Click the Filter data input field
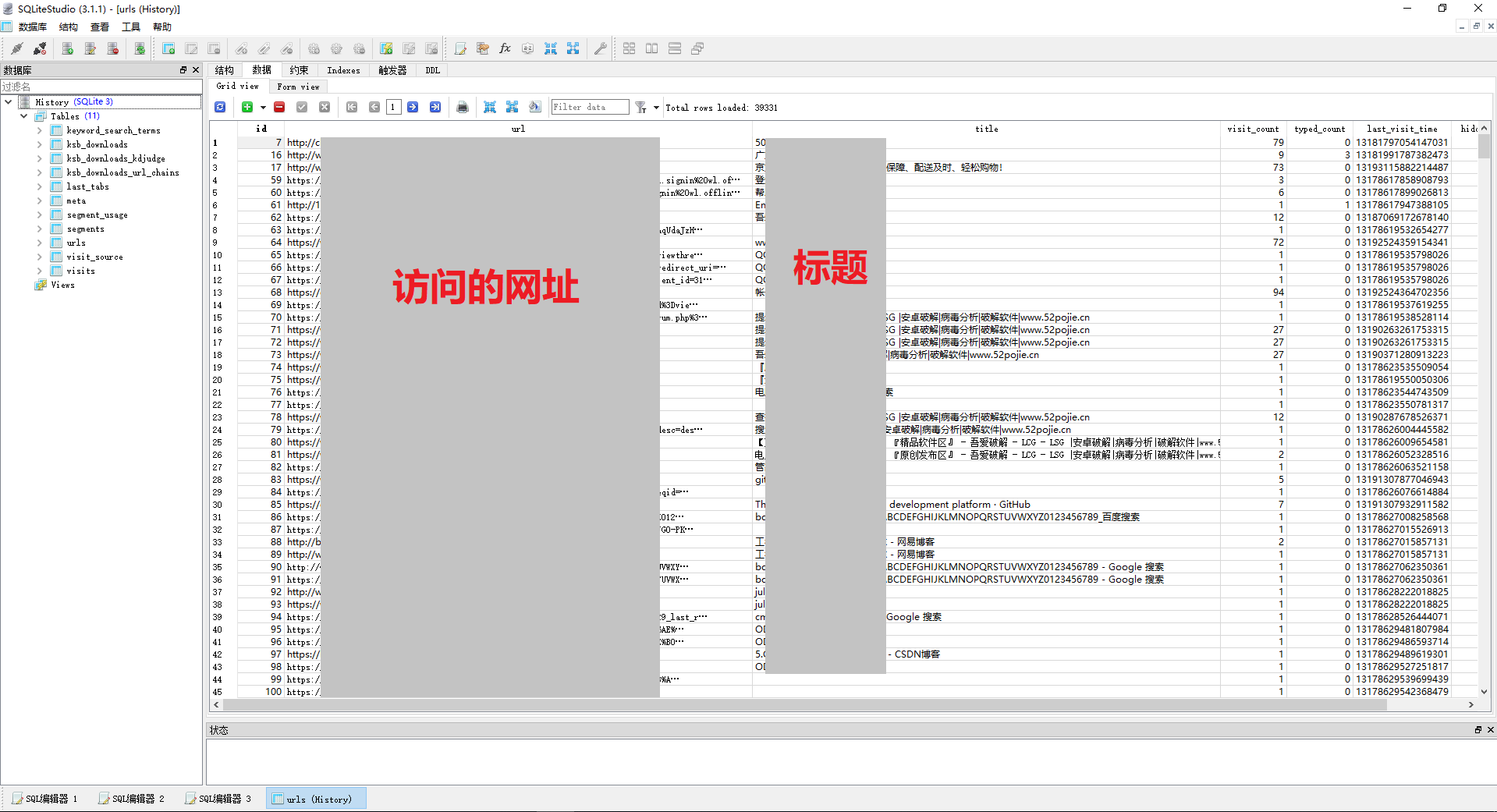This screenshot has height=812, width=1497. (x=590, y=107)
